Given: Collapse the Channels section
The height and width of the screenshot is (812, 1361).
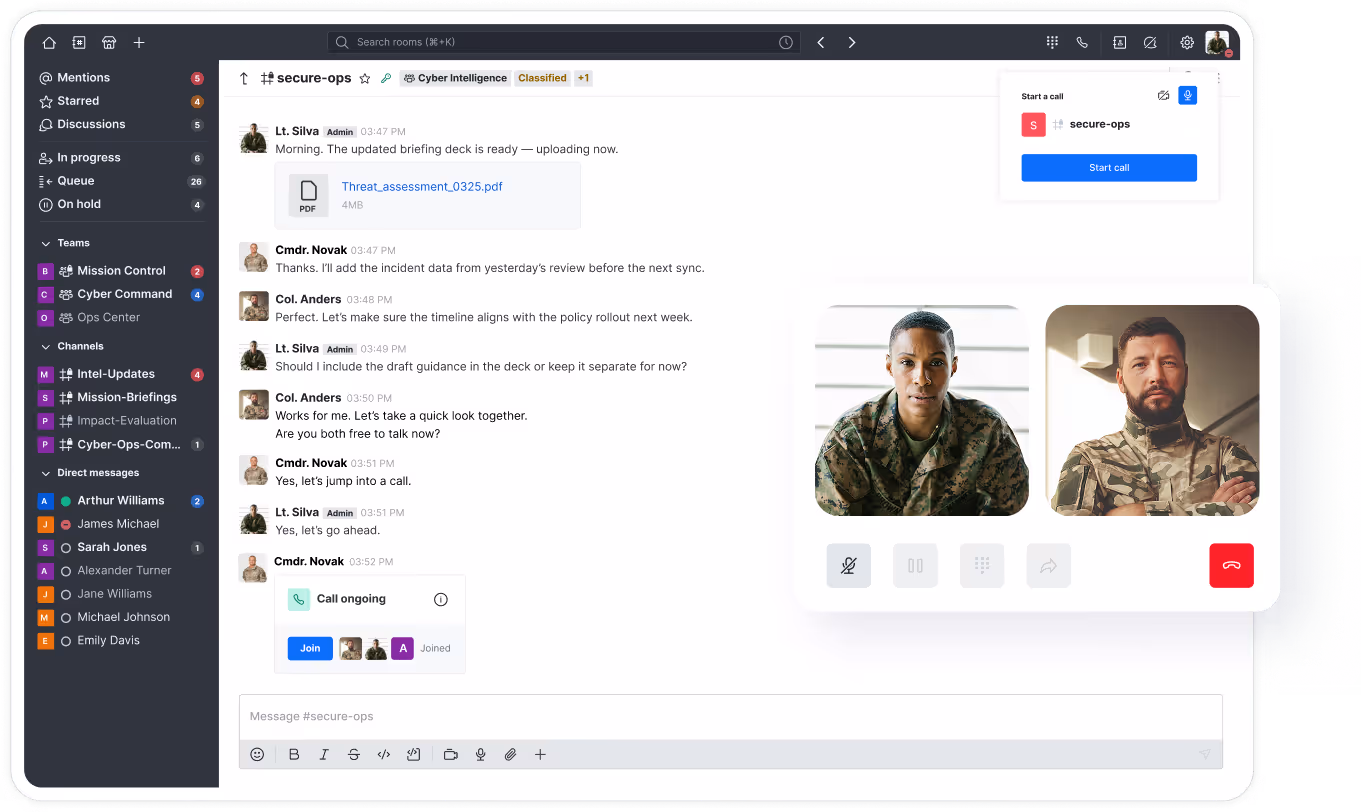Looking at the screenshot, I should pos(46,346).
